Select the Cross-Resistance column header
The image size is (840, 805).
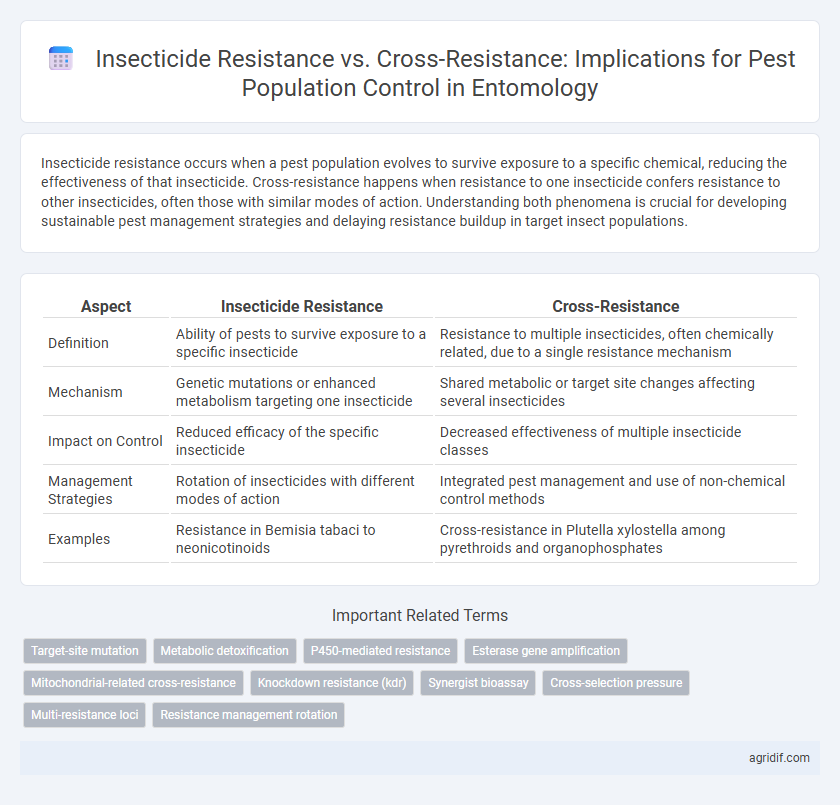click(x=616, y=306)
